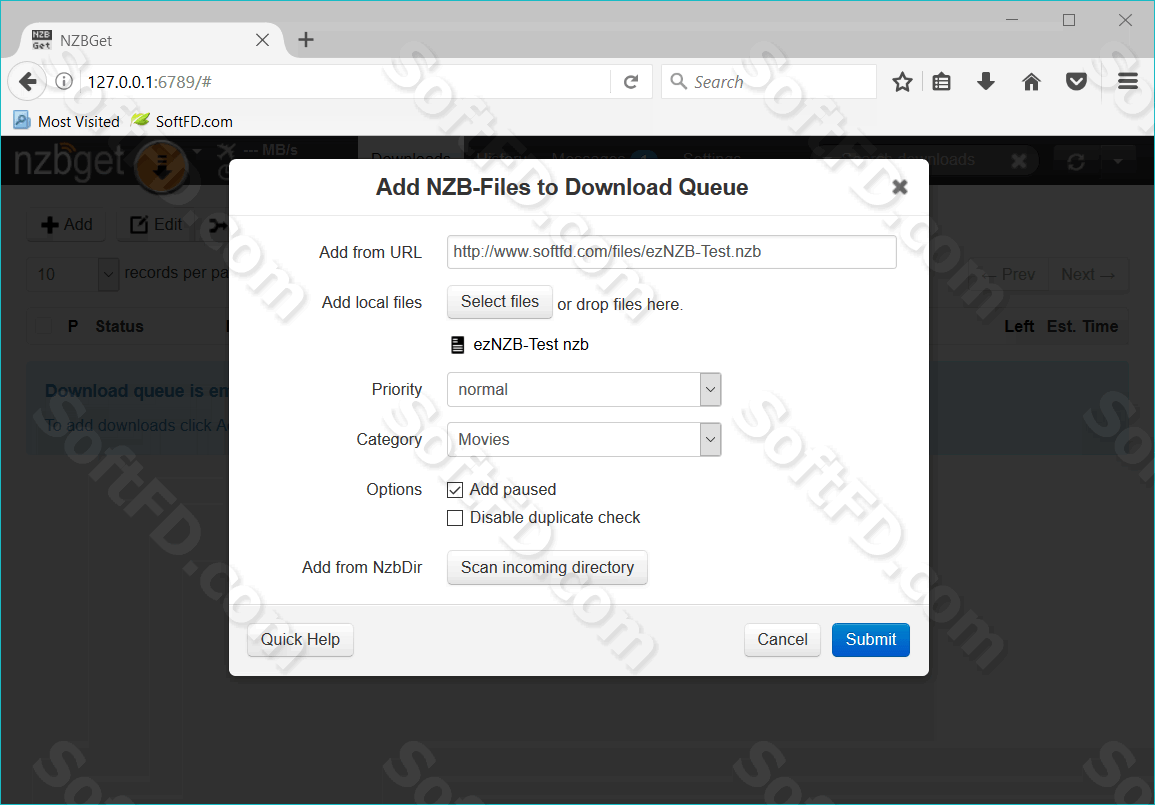1155x805 pixels.
Task: Open the Category dropdown set to Movies
Action: tap(583, 440)
